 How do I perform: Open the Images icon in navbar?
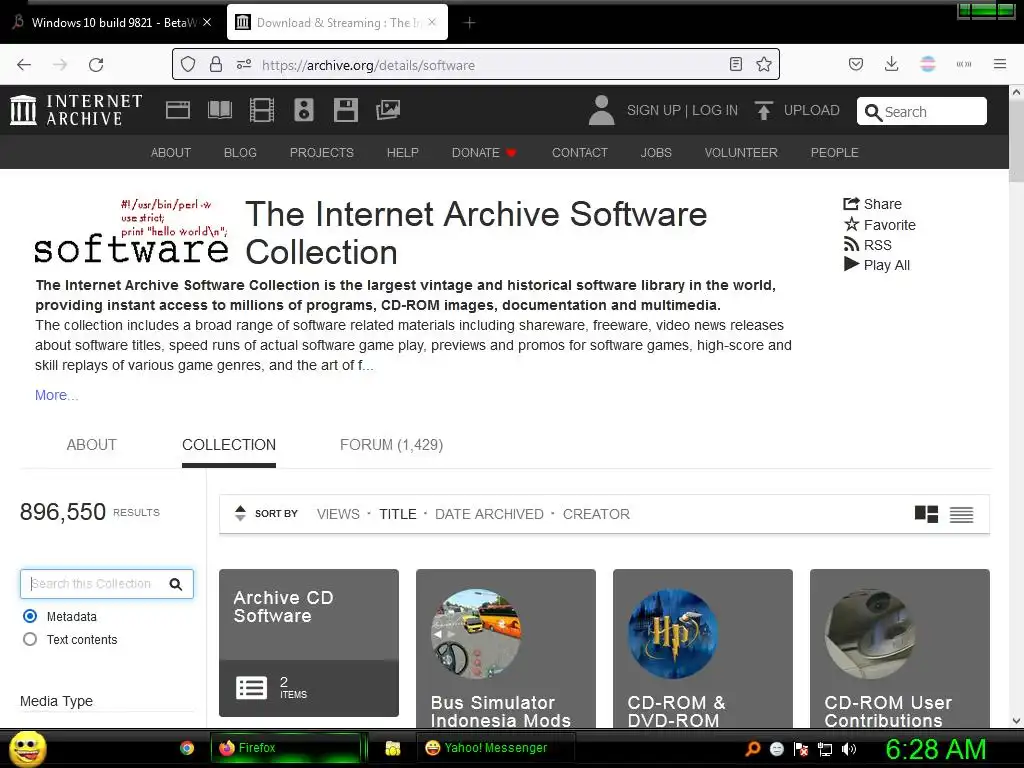[388, 110]
